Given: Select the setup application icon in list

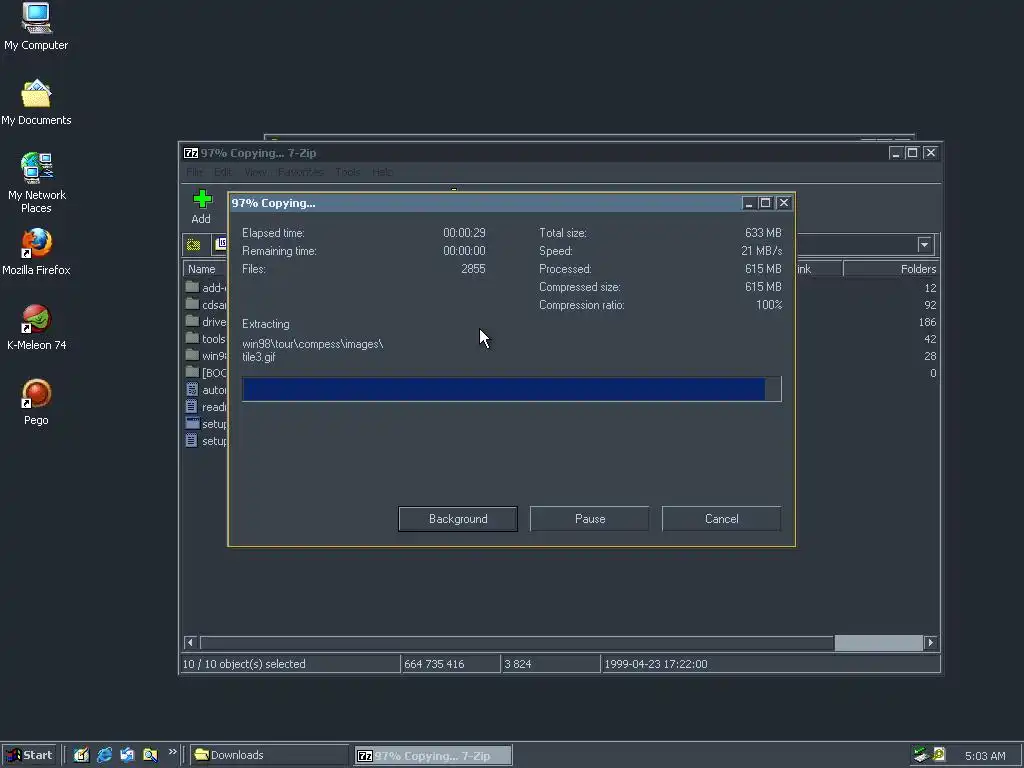Looking at the screenshot, I should pos(192,423).
